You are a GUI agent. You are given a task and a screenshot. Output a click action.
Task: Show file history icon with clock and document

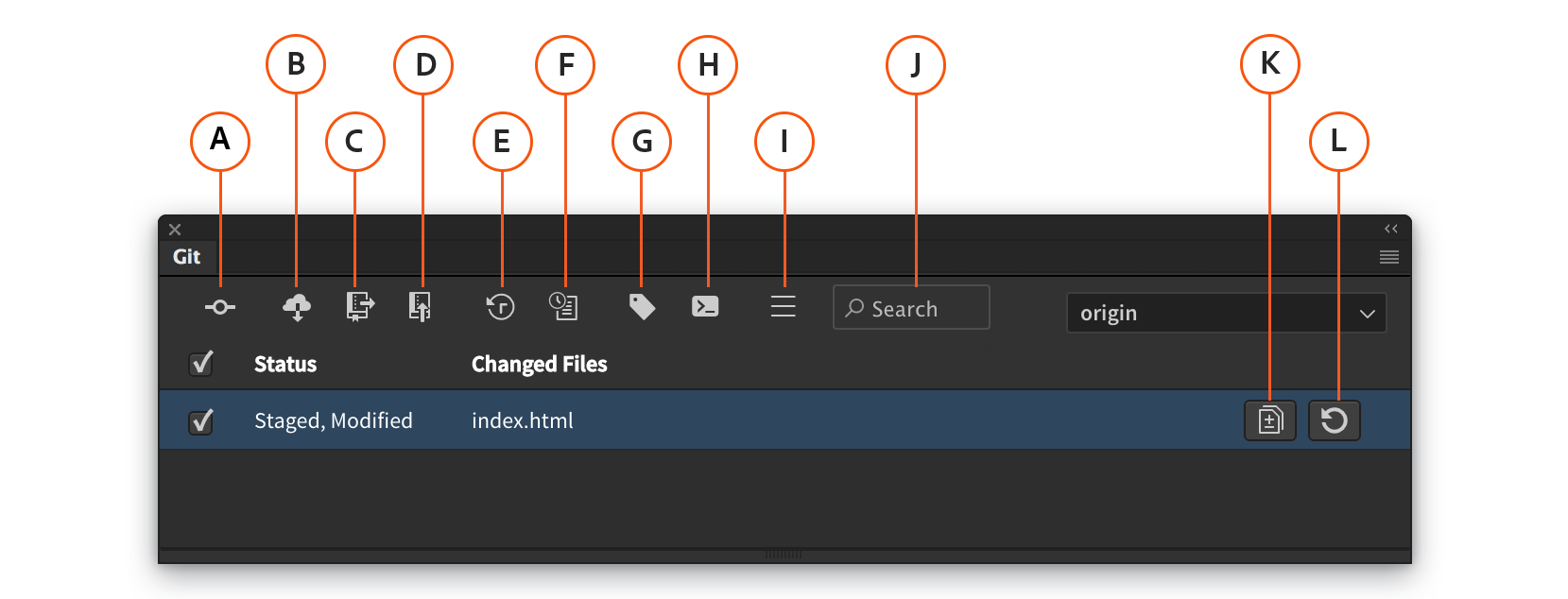(563, 306)
